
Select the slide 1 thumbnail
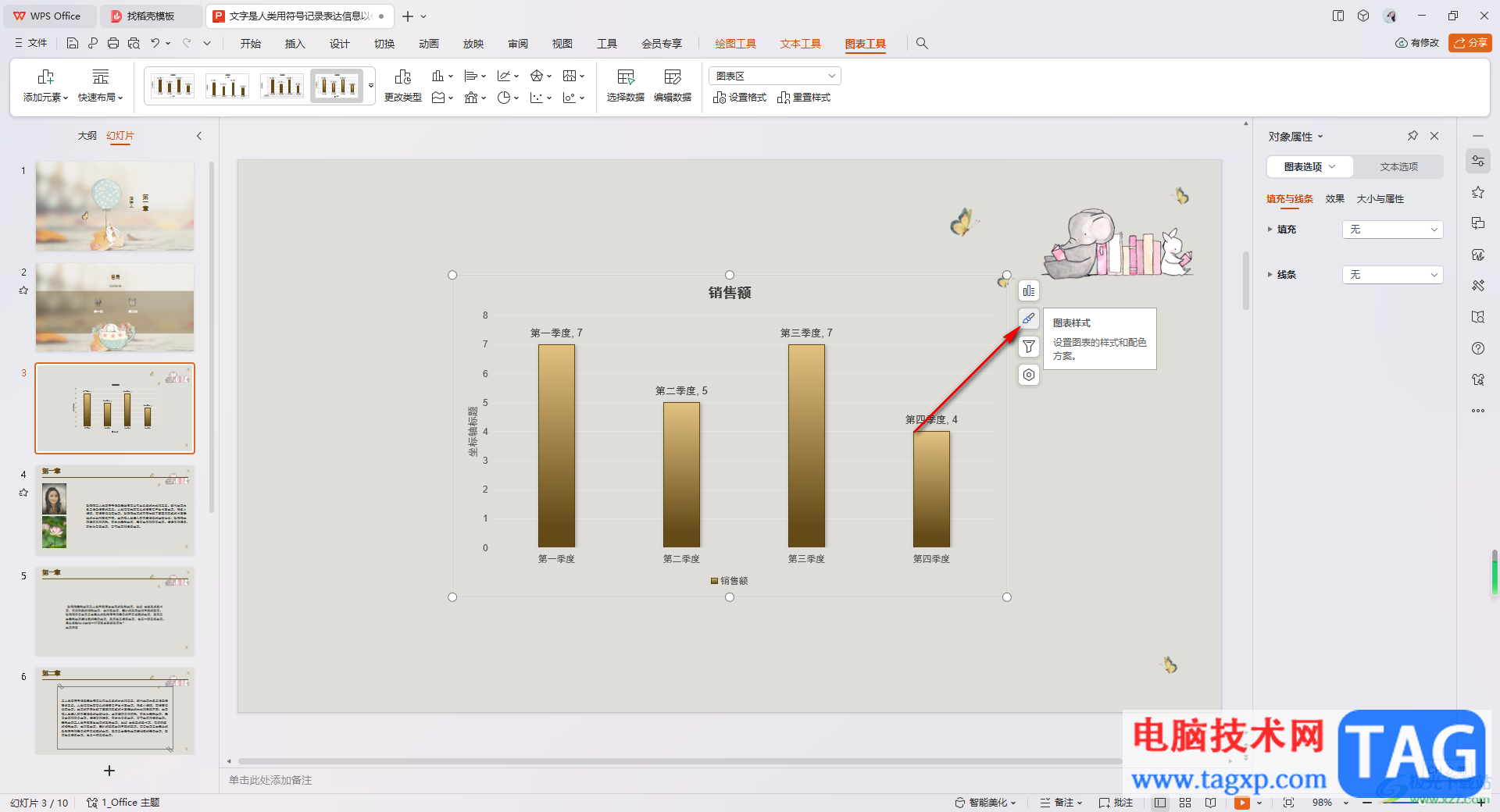[115, 206]
